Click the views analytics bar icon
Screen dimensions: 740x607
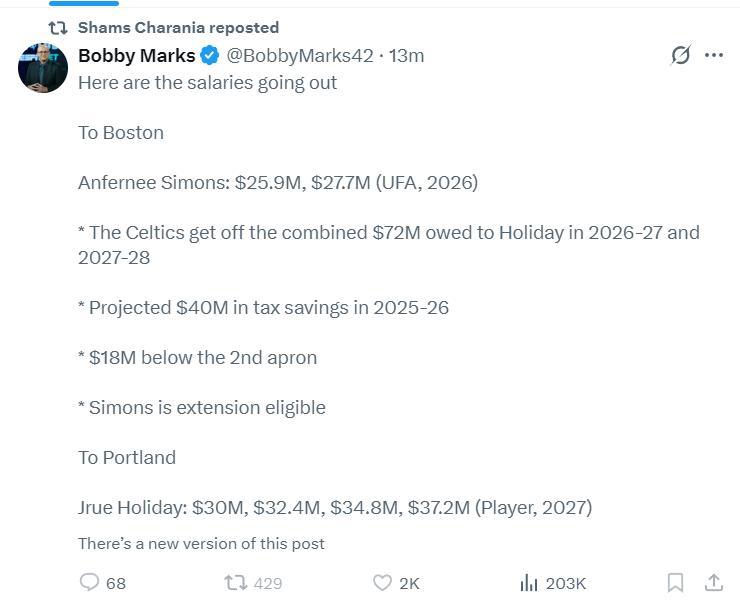[529, 582]
